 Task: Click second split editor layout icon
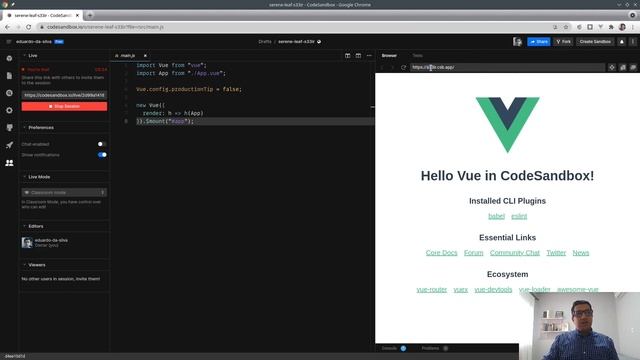click(x=358, y=56)
